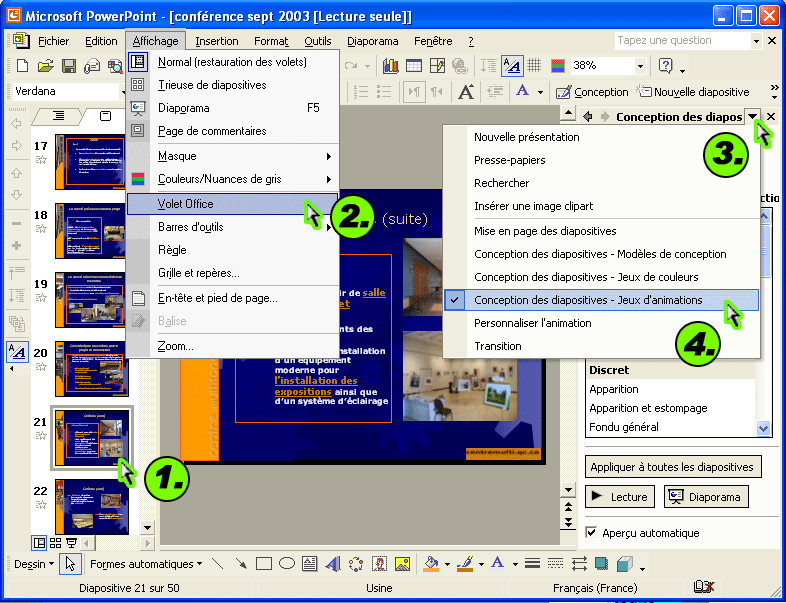Choose Trieuse de diapositives in Affichage menu
786x603 pixels.
coord(233,85)
